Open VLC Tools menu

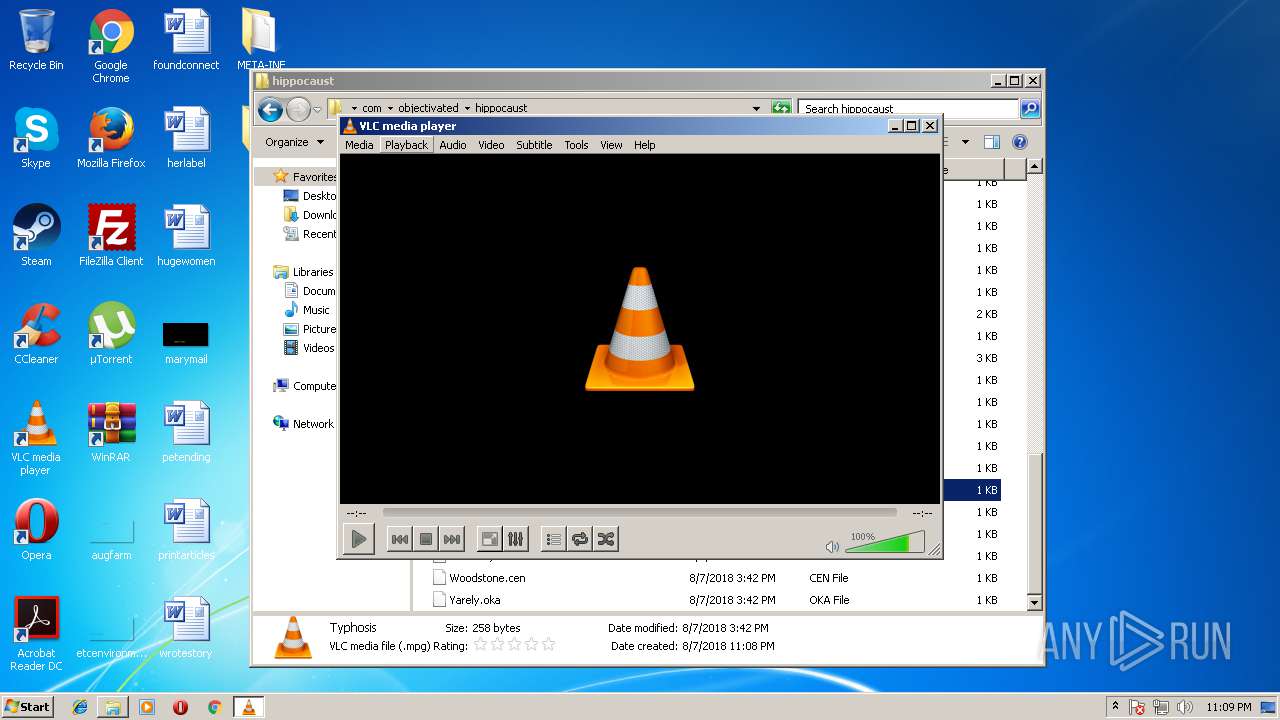click(x=576, y=145)
